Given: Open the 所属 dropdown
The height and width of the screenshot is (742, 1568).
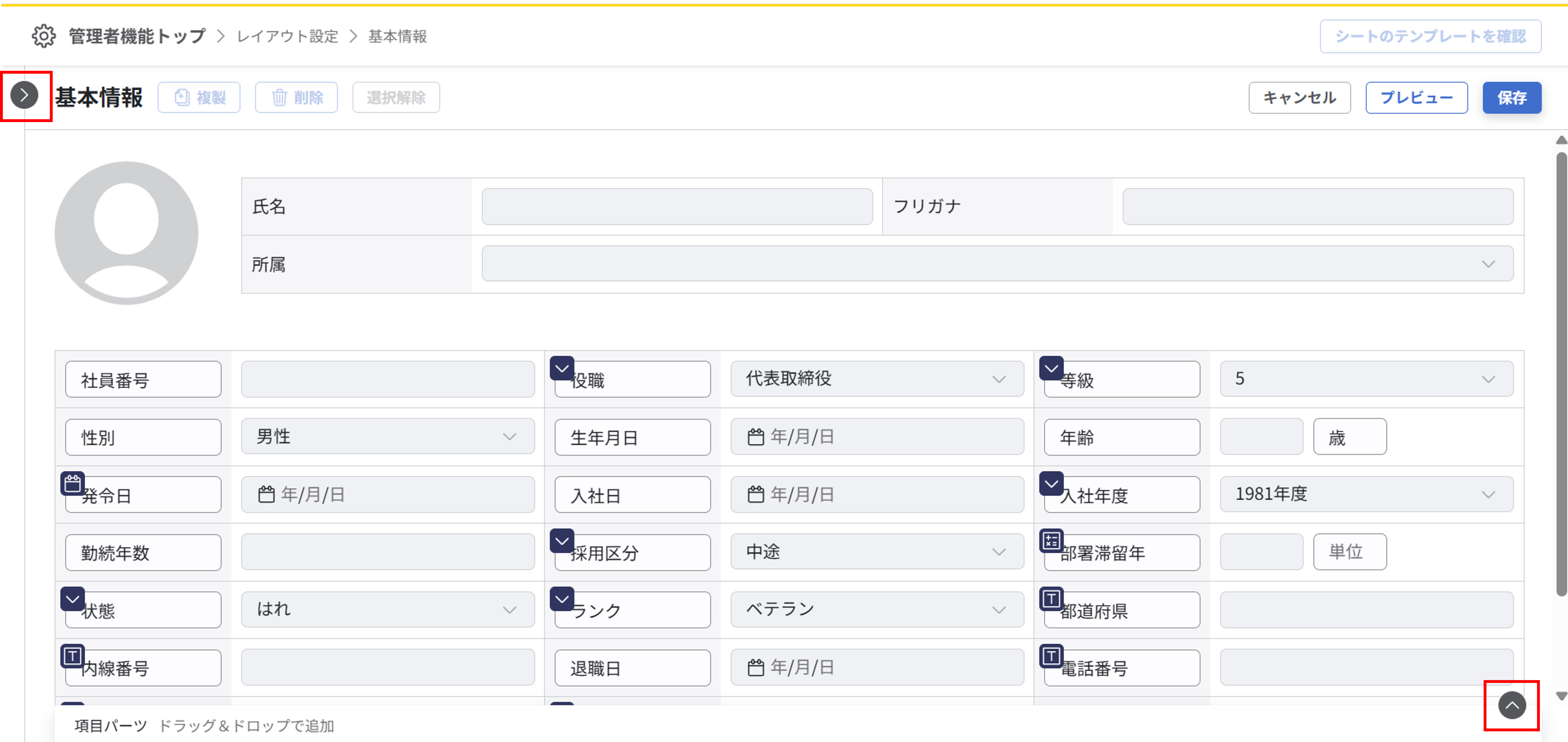Looking at the screenshot, I should pos(997,264).
